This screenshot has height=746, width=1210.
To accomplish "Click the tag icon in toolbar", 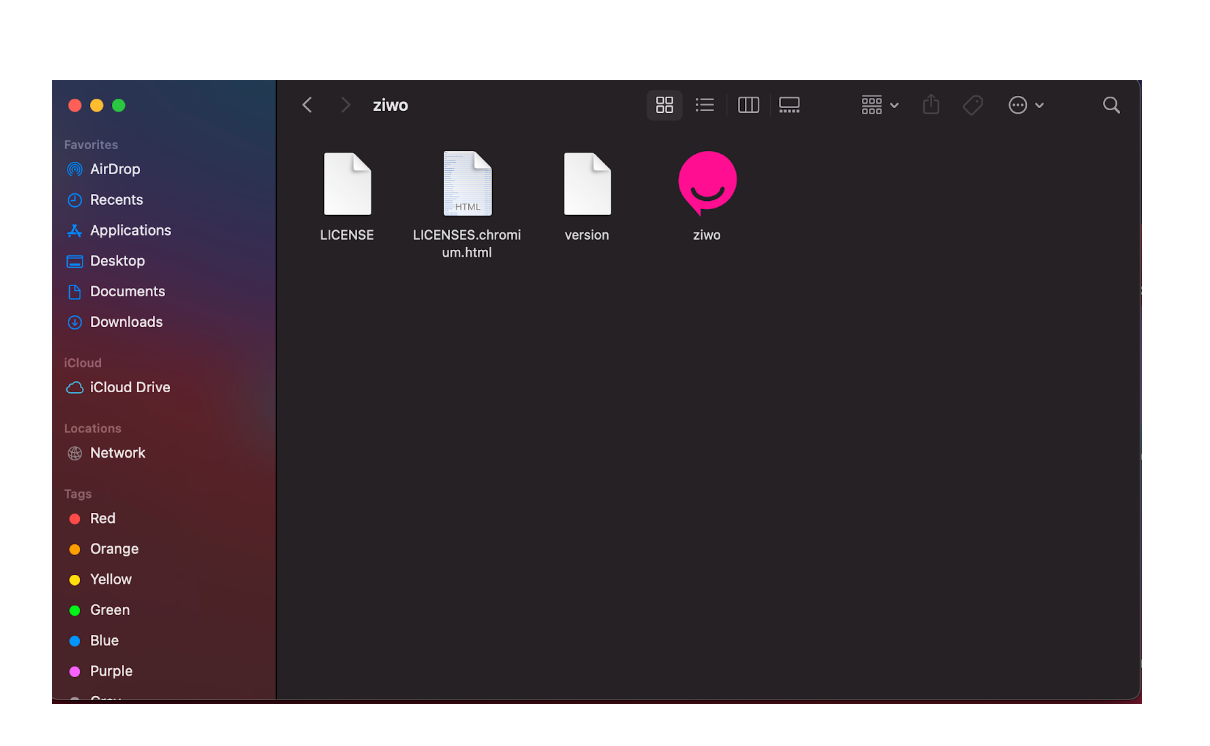I will click(973, 105).
